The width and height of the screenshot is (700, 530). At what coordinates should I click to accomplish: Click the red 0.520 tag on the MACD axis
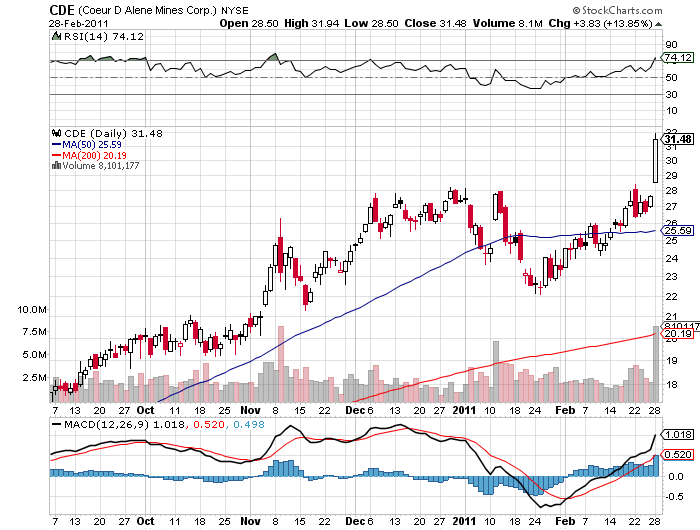pos(678,455)
